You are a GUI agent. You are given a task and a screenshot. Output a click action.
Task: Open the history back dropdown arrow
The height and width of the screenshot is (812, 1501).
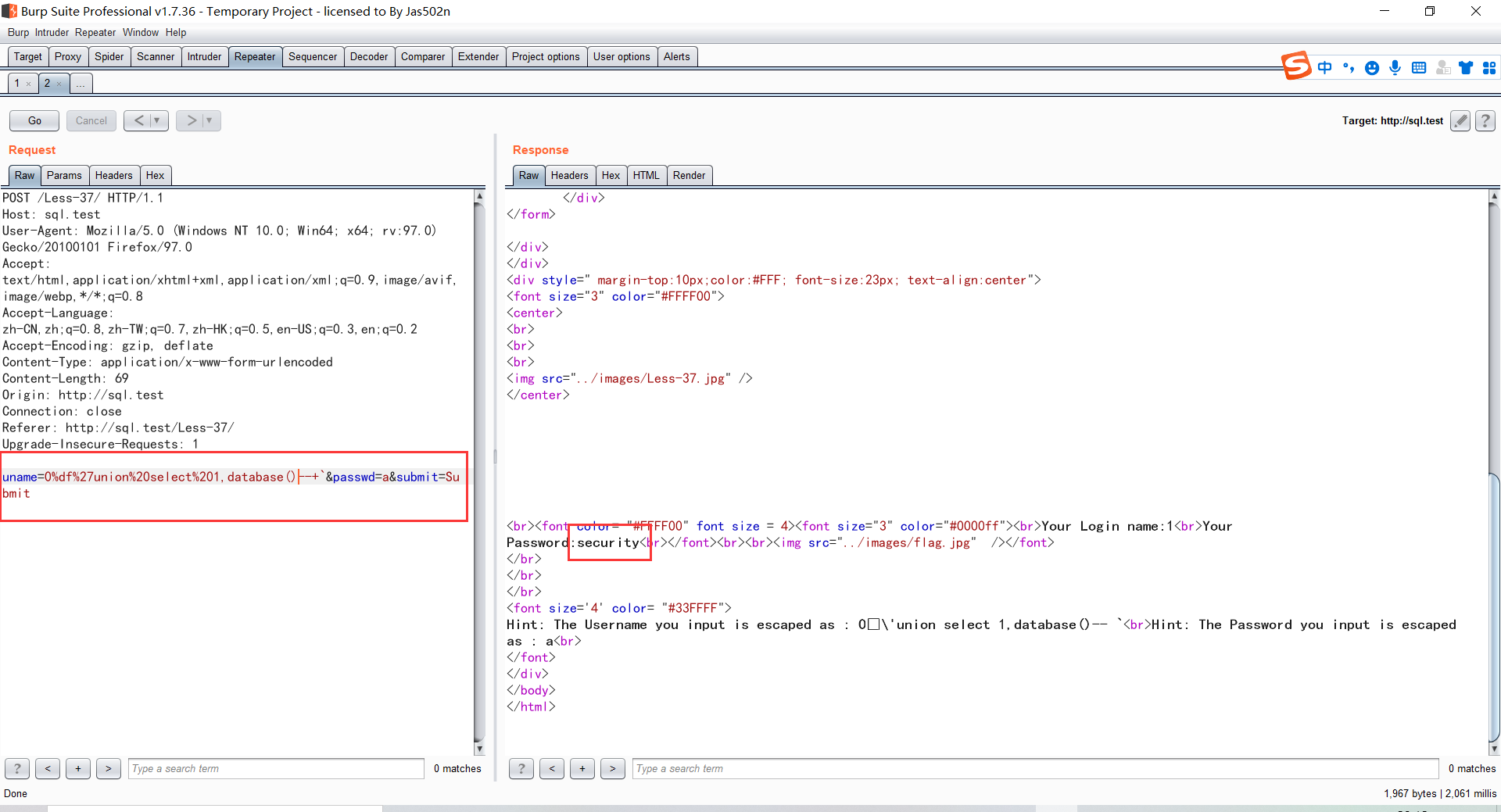click(x=157, y=120)
